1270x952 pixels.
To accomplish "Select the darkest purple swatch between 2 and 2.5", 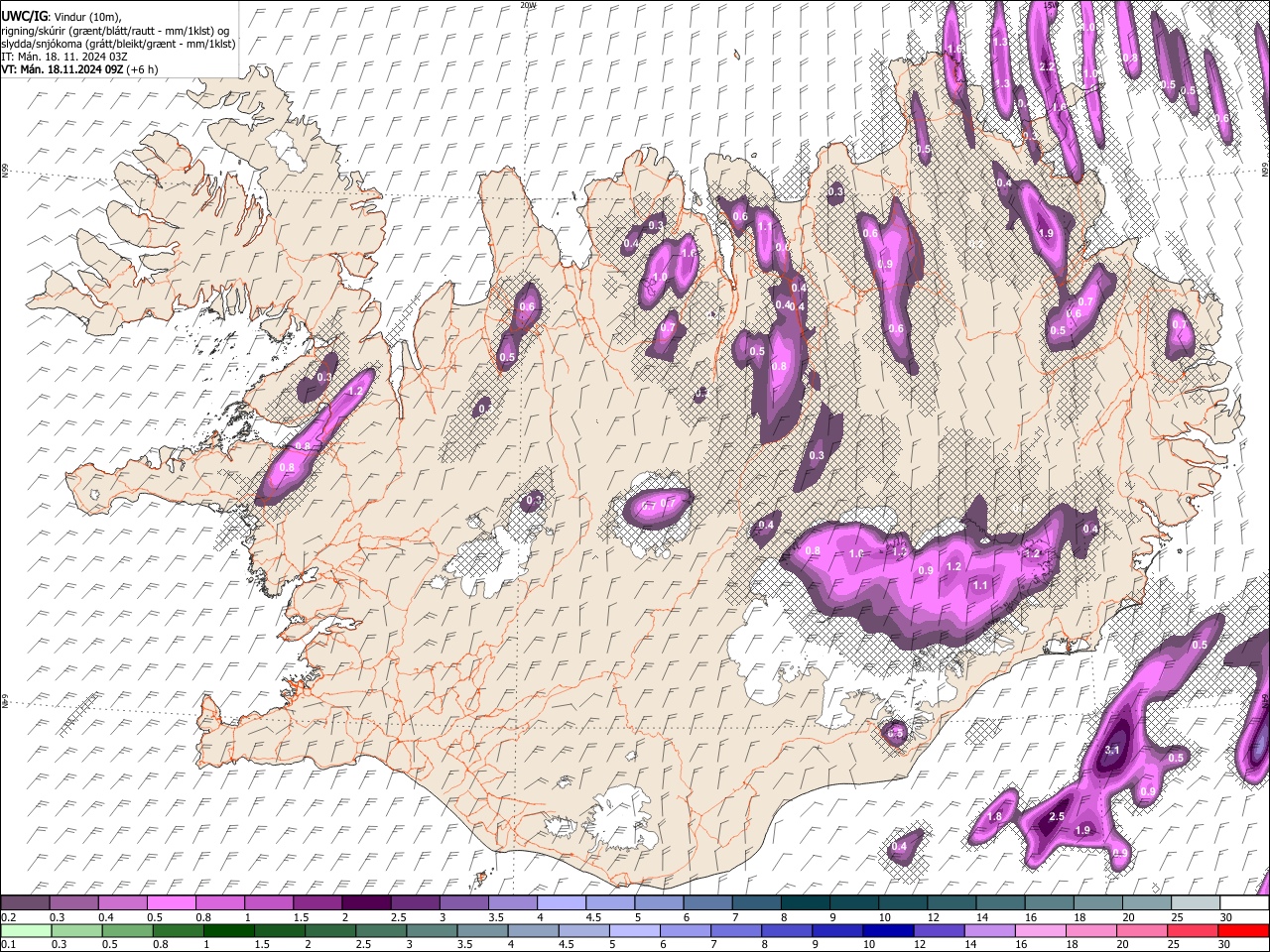I will (x=366, y=902).
